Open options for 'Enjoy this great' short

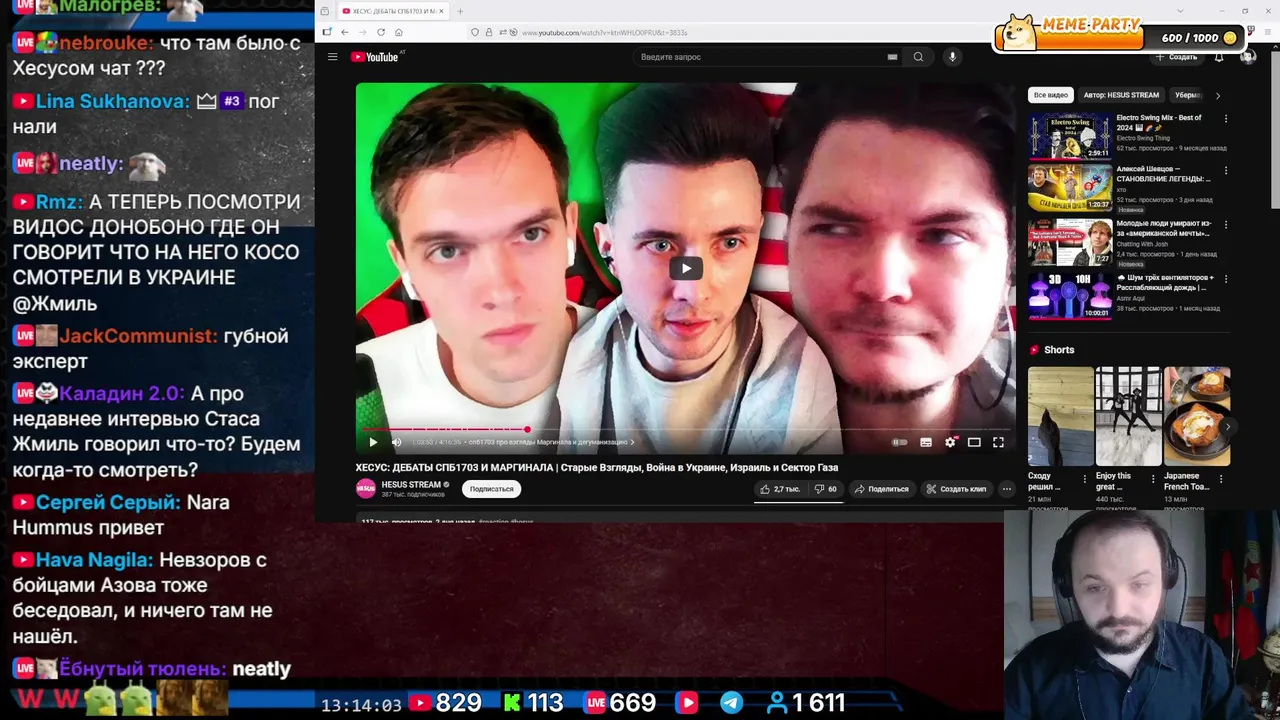1152,479
